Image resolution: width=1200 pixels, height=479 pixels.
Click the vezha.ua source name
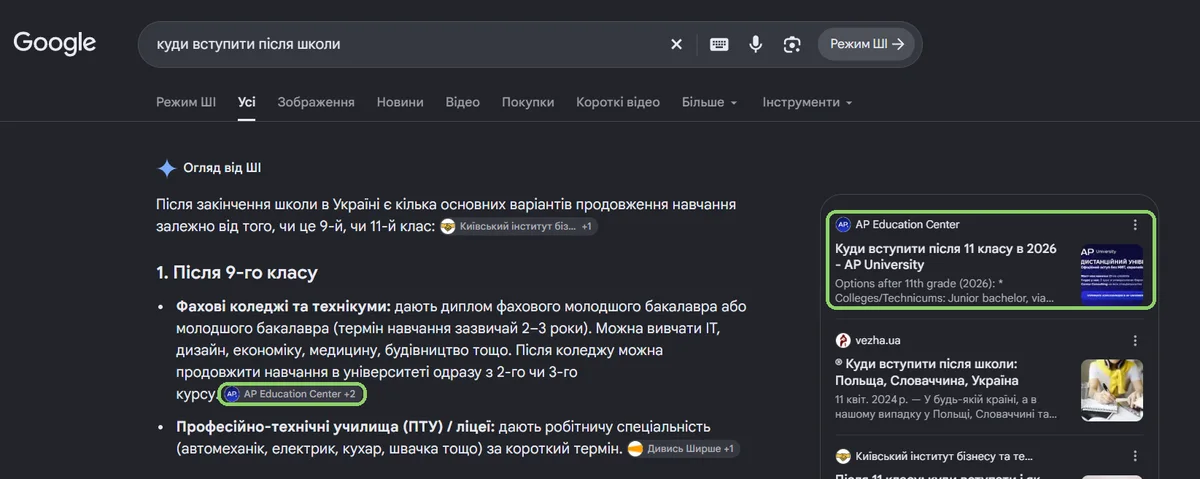(x=877, y=340)
